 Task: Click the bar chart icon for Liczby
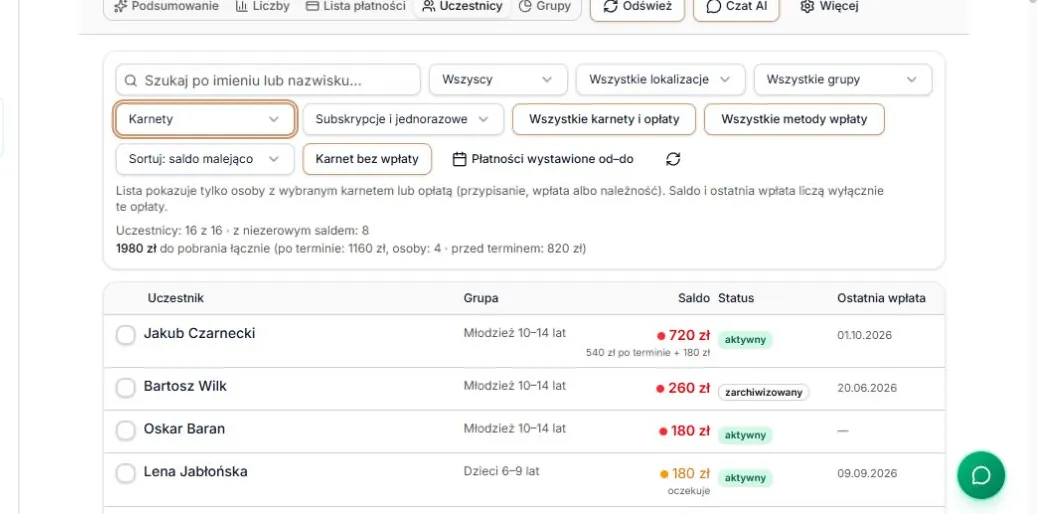click(x=241, y=7)
